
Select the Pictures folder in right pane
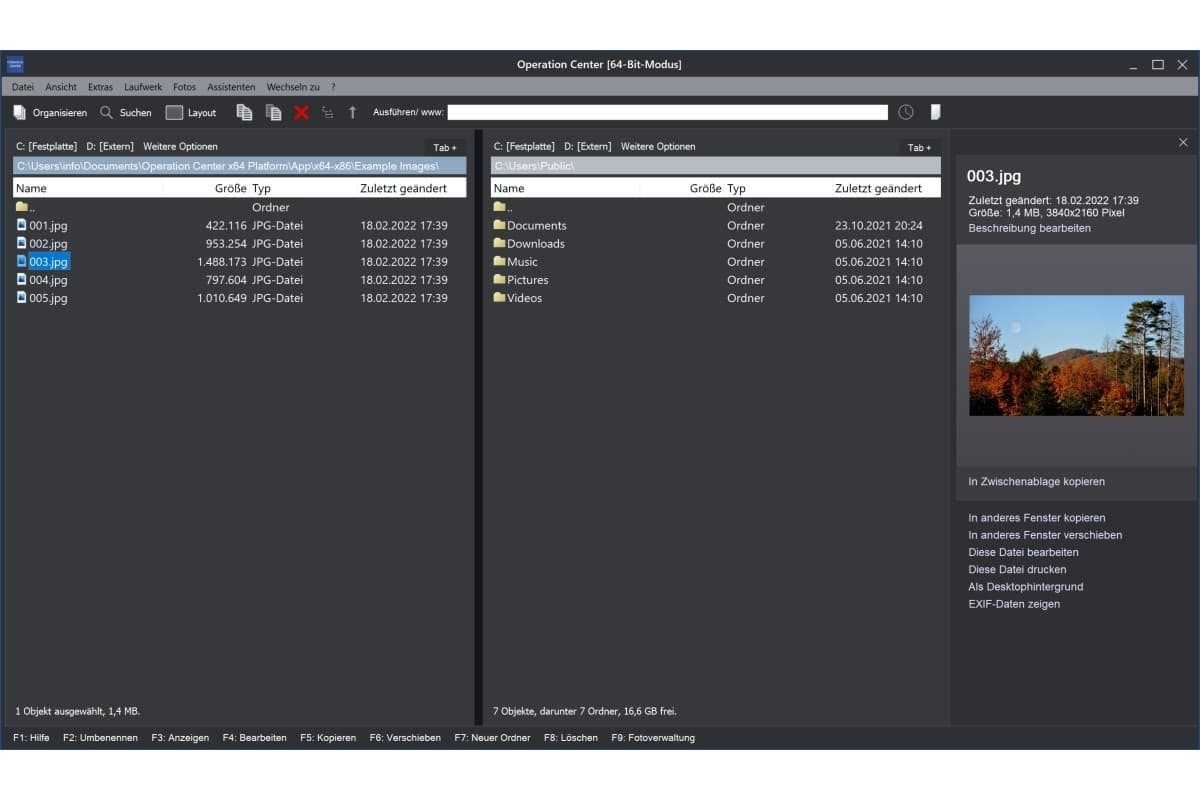pyautogui.click(x=527, y=280)
